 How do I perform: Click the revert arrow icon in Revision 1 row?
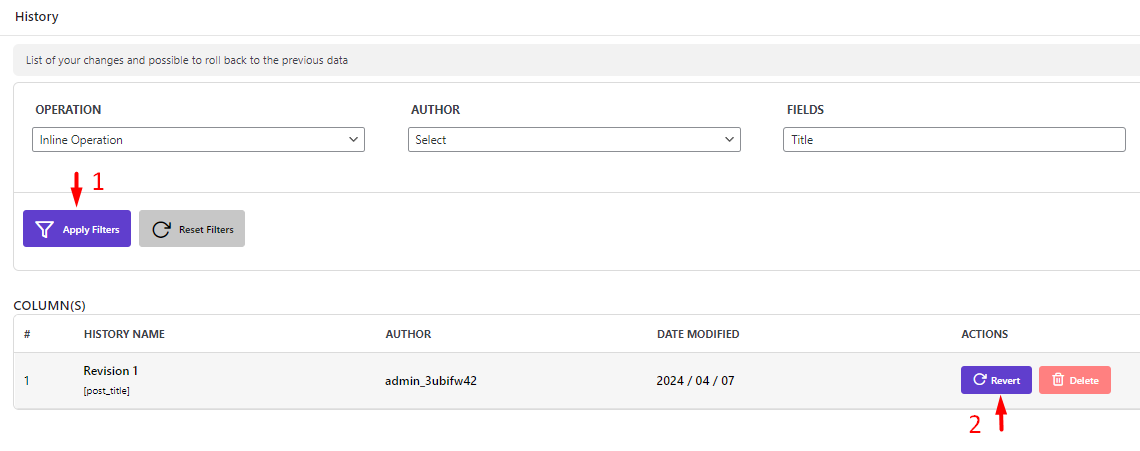[x=979, y=380]
